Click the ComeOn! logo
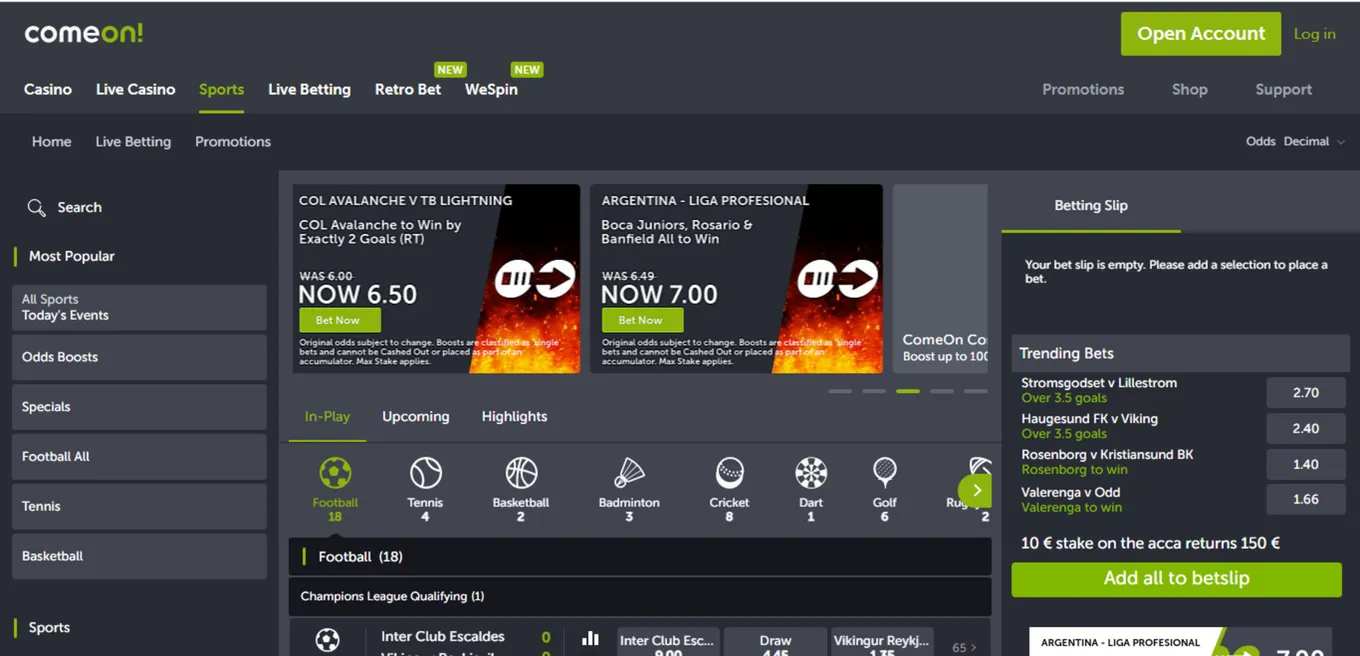Viewport: 1360px width, 656px height. pyautogui.click(x=84, y=33)
